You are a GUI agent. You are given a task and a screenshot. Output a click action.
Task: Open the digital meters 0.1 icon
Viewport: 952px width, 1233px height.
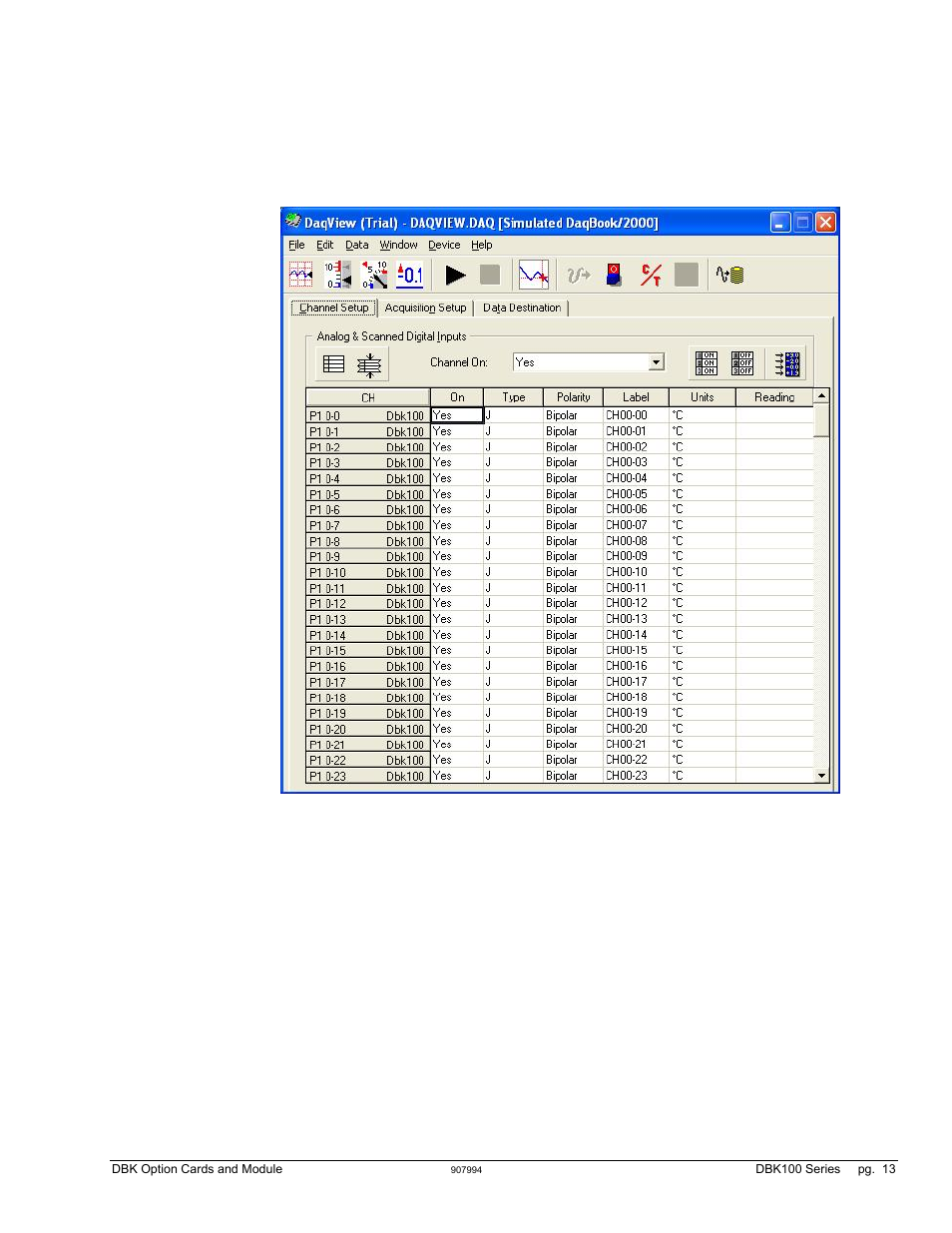409,275
